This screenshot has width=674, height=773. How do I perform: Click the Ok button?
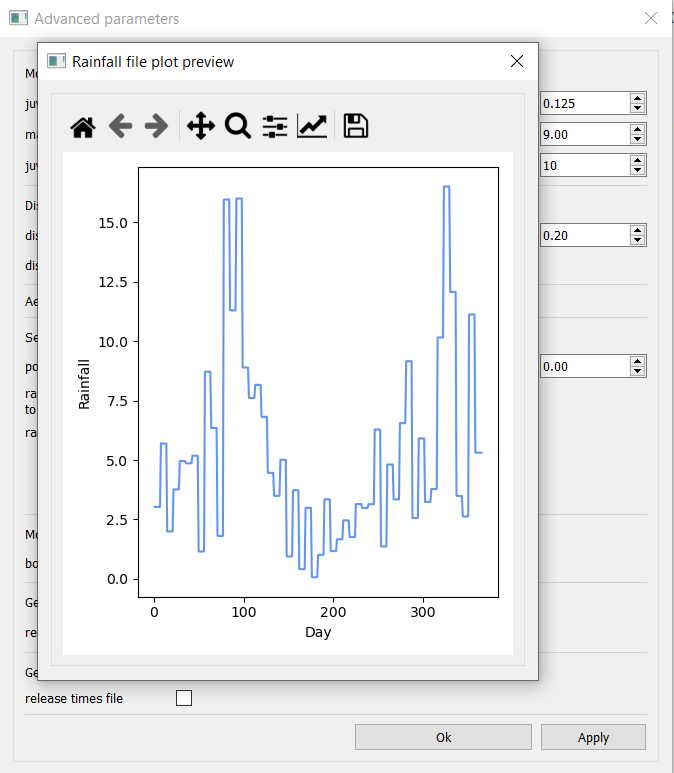pos(443,737)
